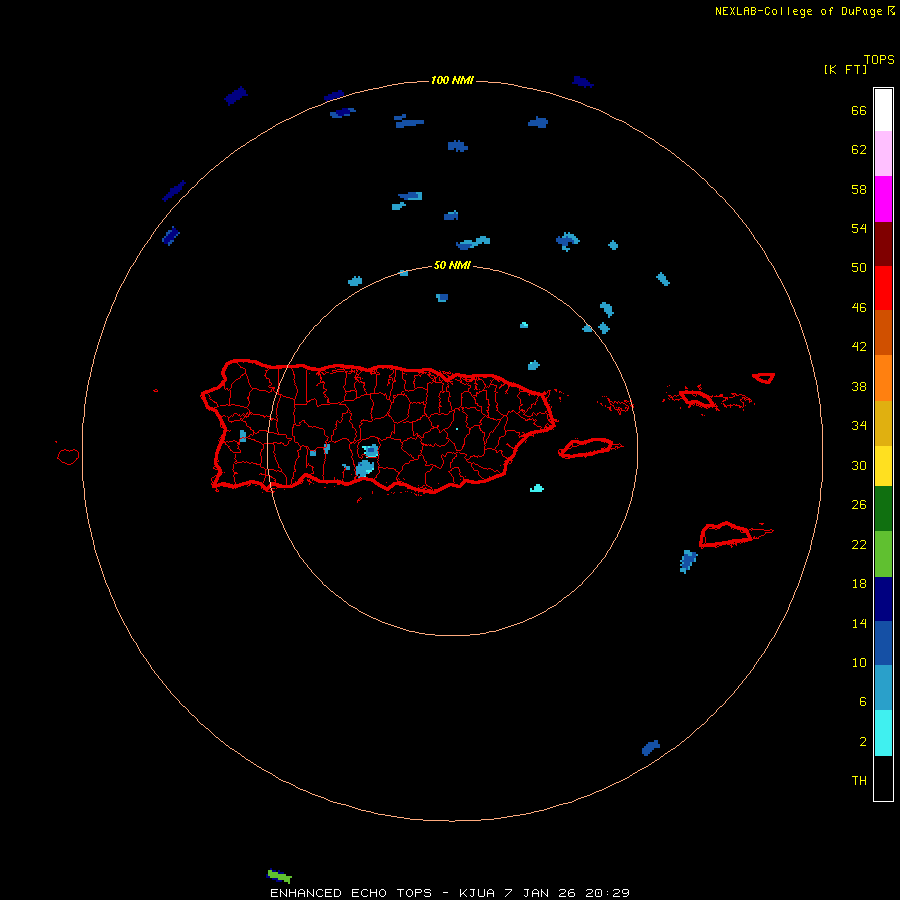Click the legend value 66

tap(859, 110)
